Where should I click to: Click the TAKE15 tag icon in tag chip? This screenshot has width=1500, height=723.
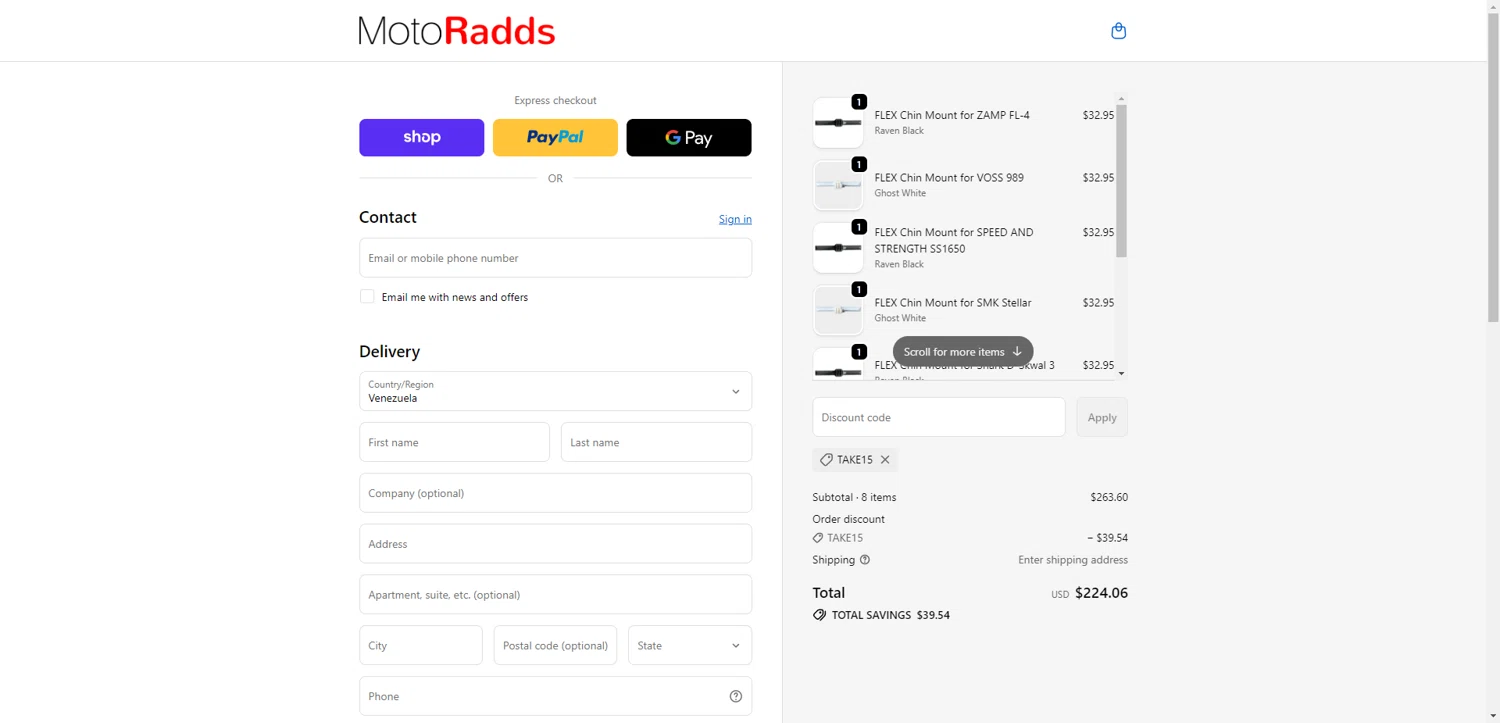826,460
